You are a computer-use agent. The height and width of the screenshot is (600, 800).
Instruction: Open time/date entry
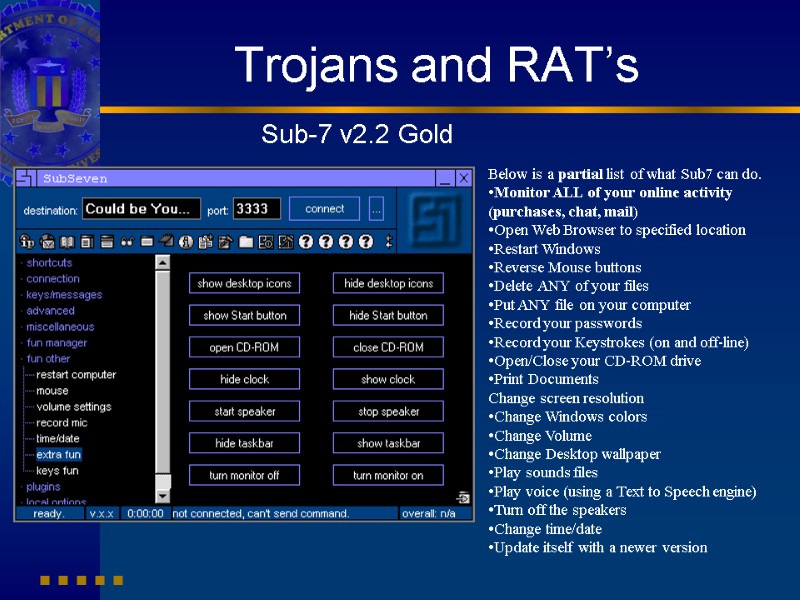(58, 438)
